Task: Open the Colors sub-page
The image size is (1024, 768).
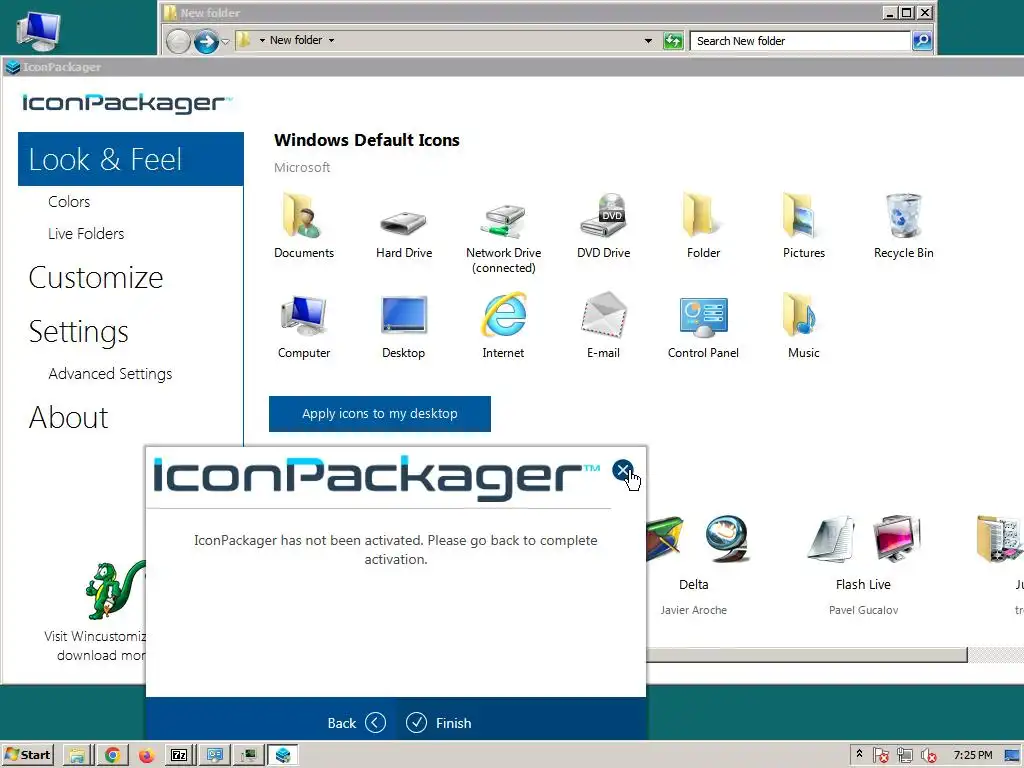Action: tap(69, 202)
